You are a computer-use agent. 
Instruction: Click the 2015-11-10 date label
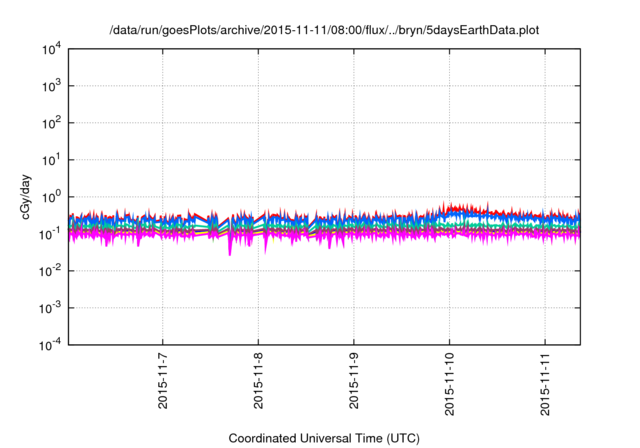(449, 384)
